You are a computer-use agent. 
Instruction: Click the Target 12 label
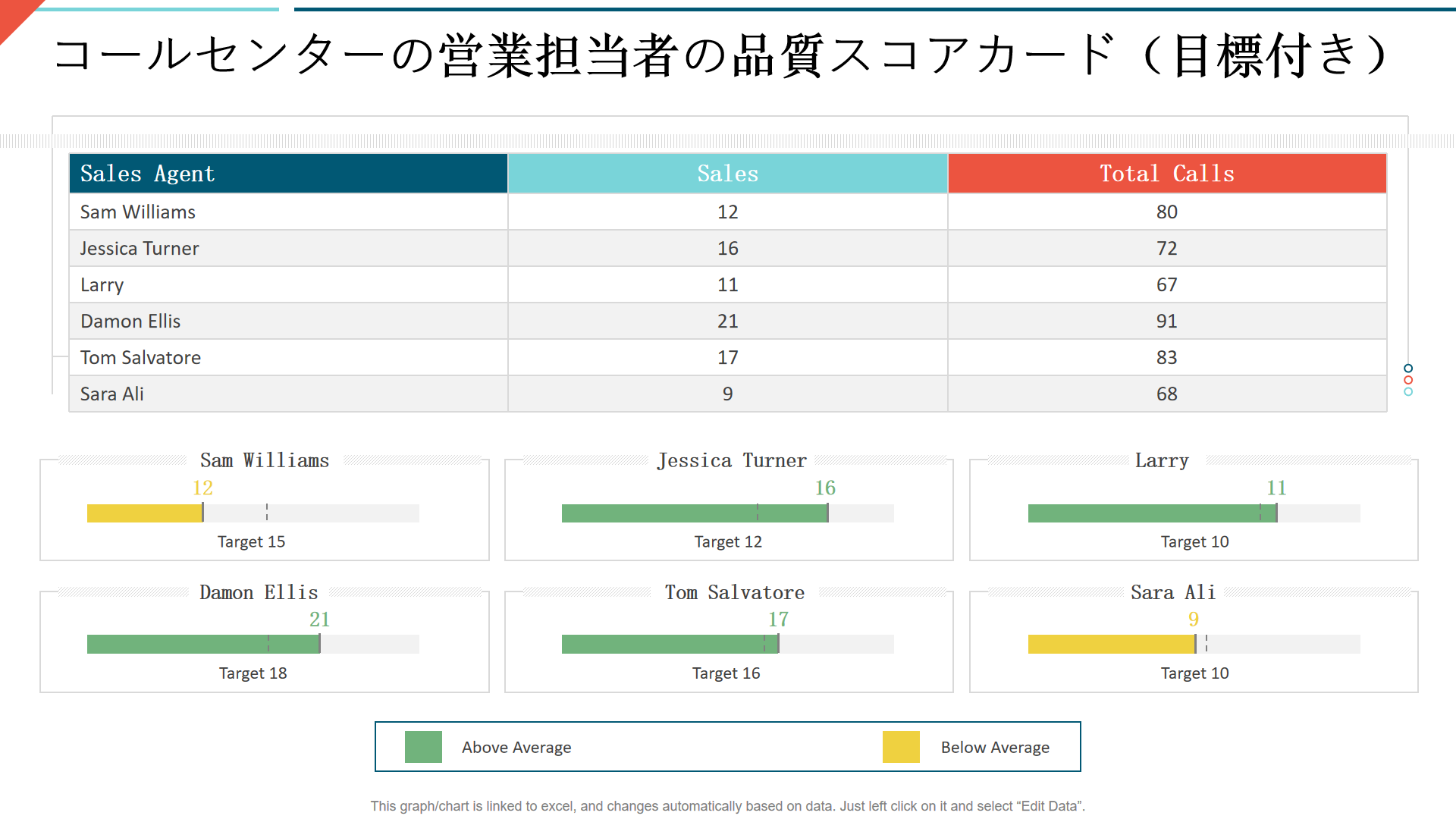[x=728, y=542]
